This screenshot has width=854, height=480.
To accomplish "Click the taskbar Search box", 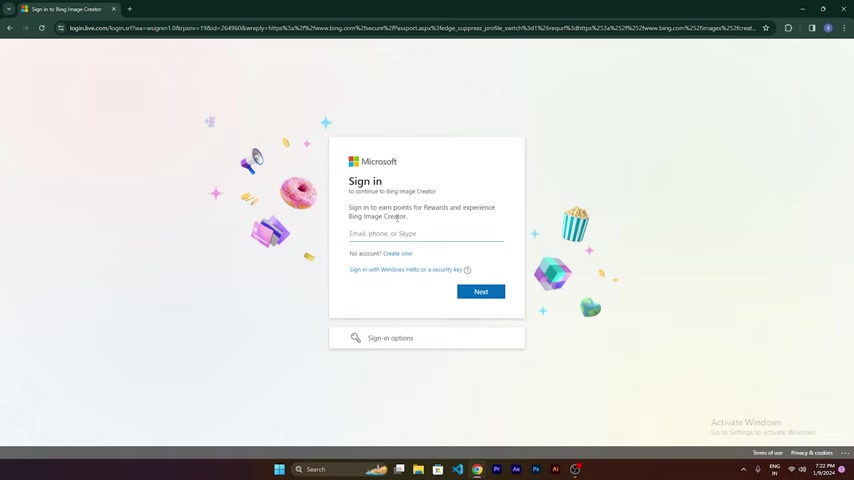I will (x=340, y=469).
